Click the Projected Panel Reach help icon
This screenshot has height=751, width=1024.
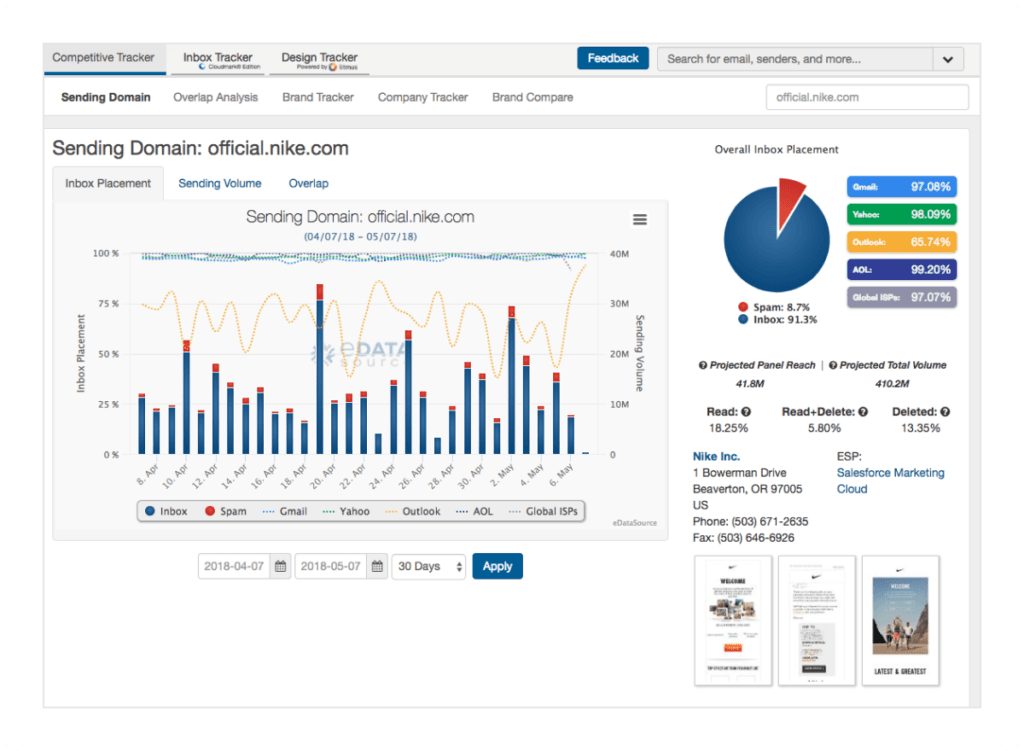pos(703,366)
